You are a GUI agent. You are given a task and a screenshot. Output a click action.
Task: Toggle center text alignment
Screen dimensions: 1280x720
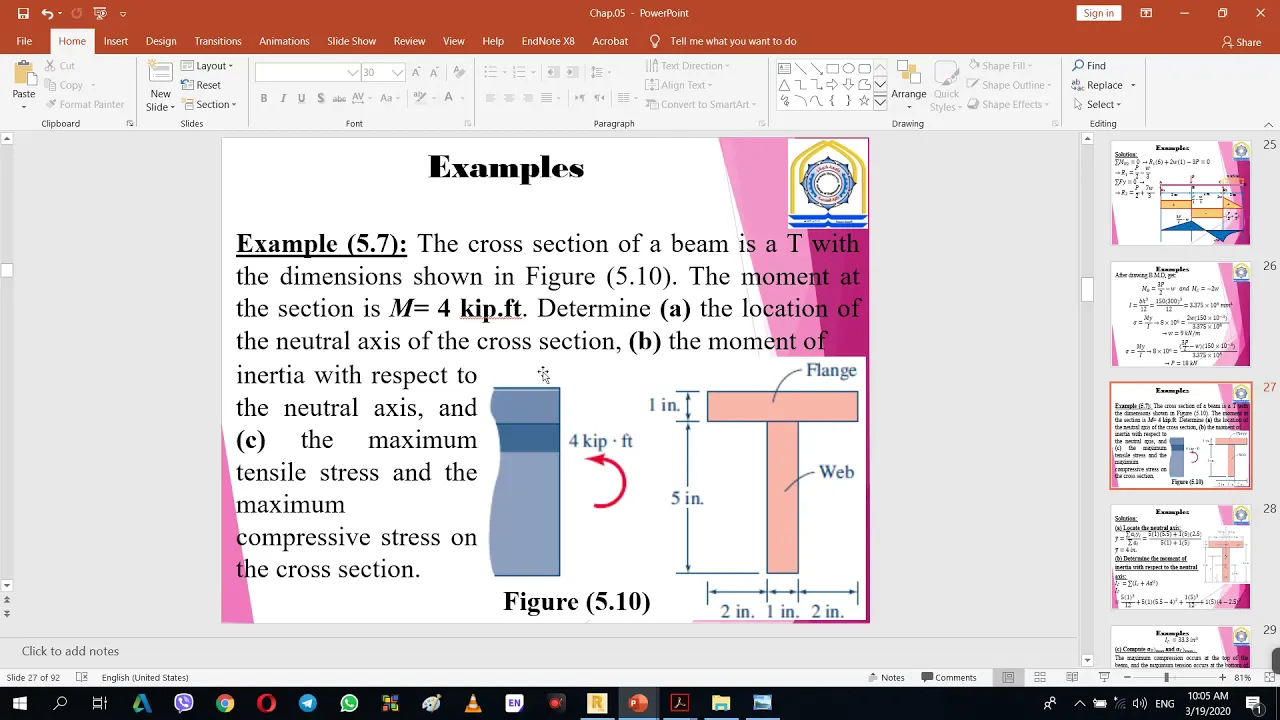click(x=509, y=98)
